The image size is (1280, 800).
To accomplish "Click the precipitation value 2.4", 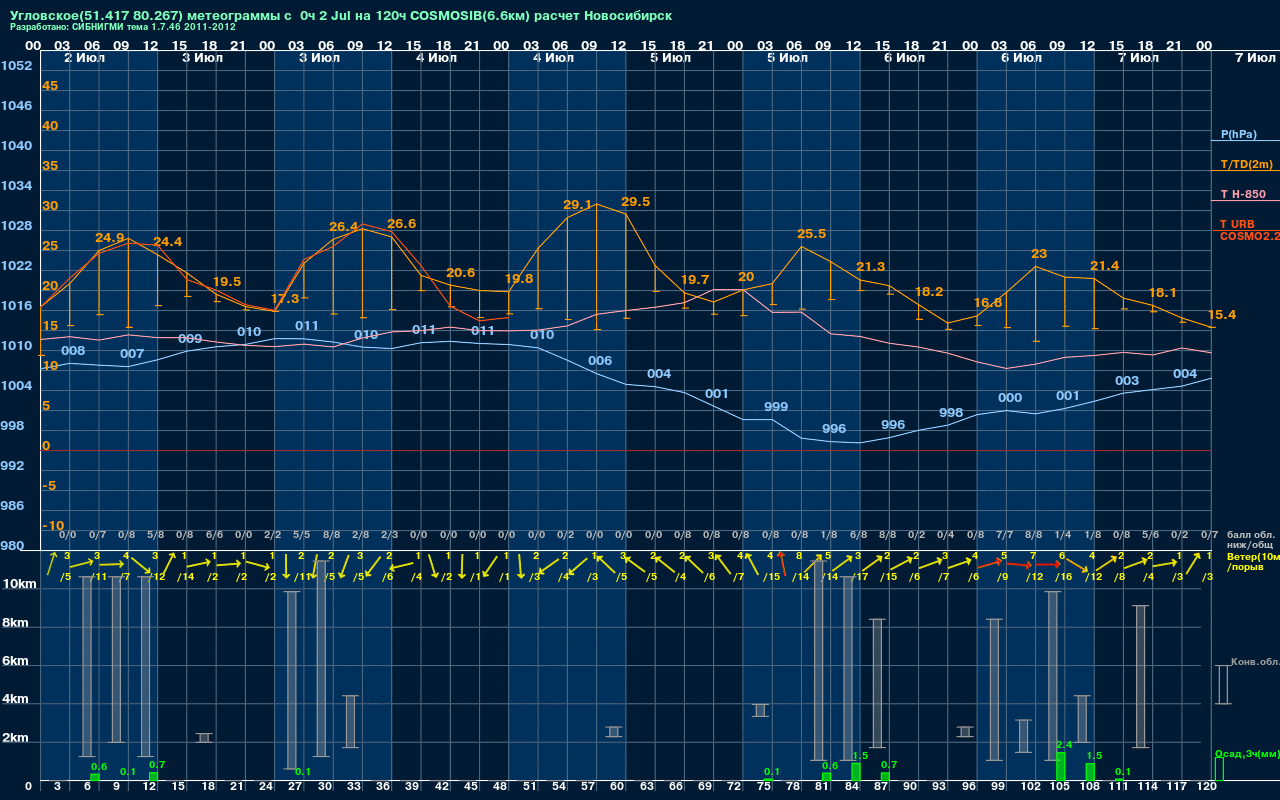I will pyautogui.click(x=1064, y=745).
